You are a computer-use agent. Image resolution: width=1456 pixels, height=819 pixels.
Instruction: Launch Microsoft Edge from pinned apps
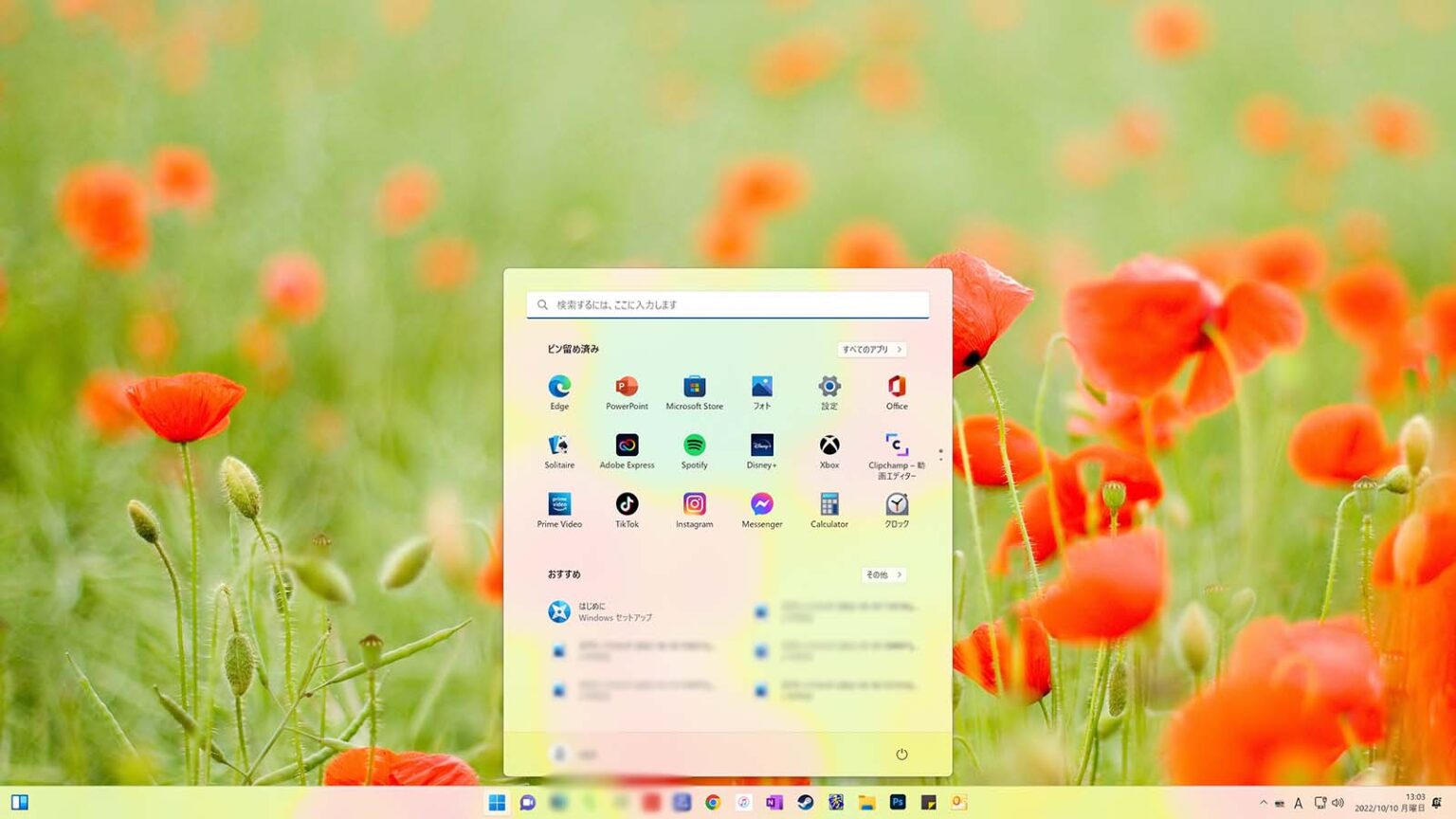point(558,389)
